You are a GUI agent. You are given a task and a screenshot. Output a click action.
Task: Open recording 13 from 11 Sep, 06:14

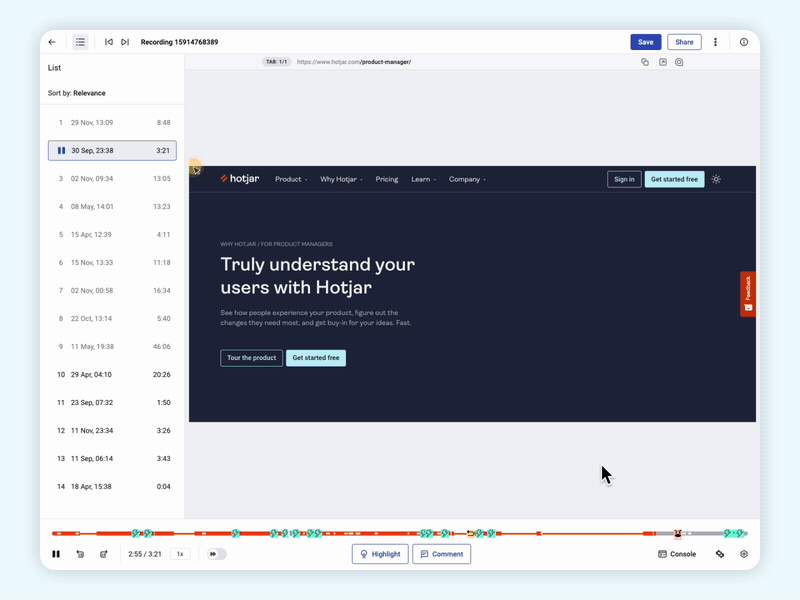tap(112, 459)
